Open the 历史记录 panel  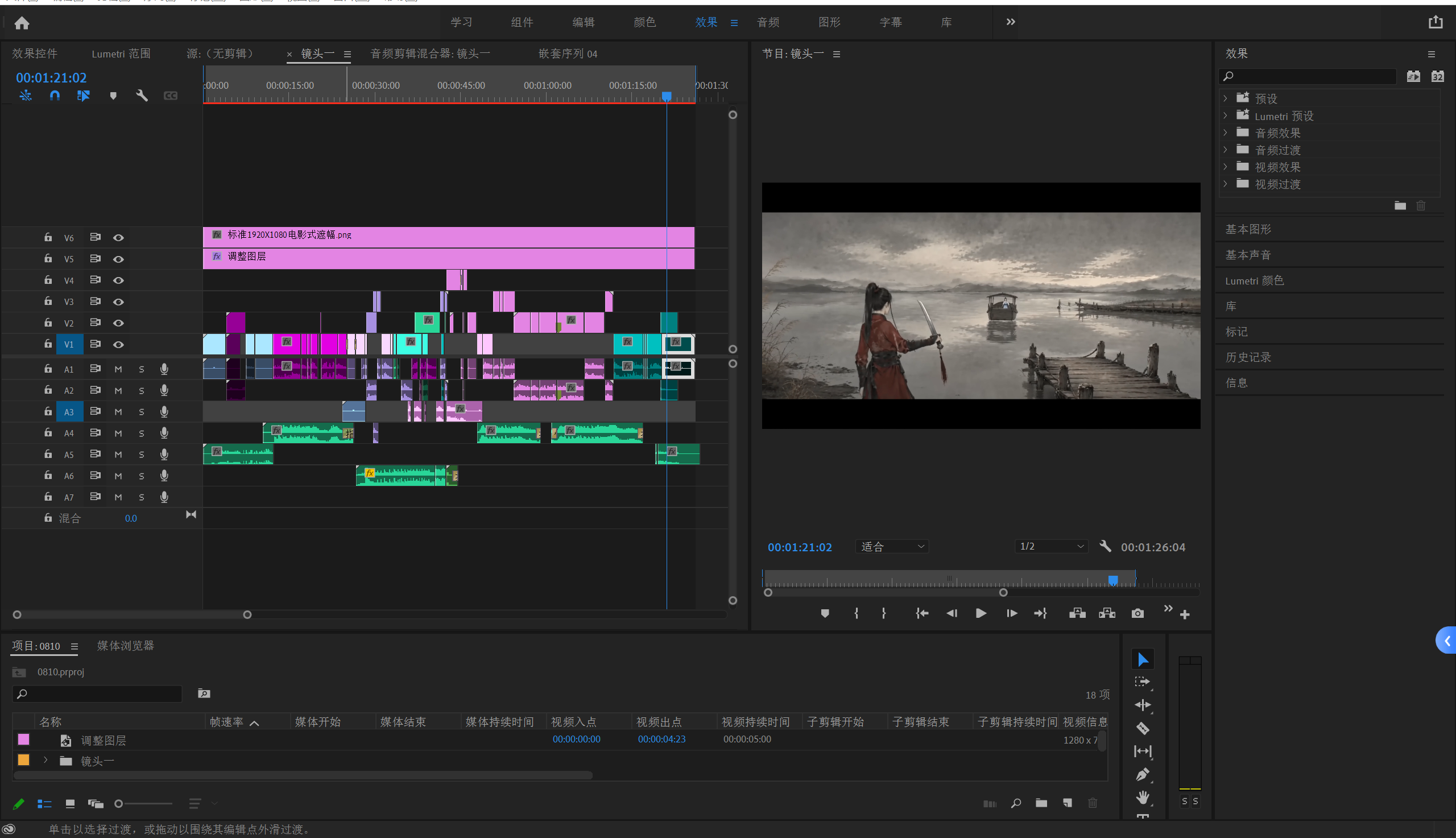click(x=1248, y=357)
